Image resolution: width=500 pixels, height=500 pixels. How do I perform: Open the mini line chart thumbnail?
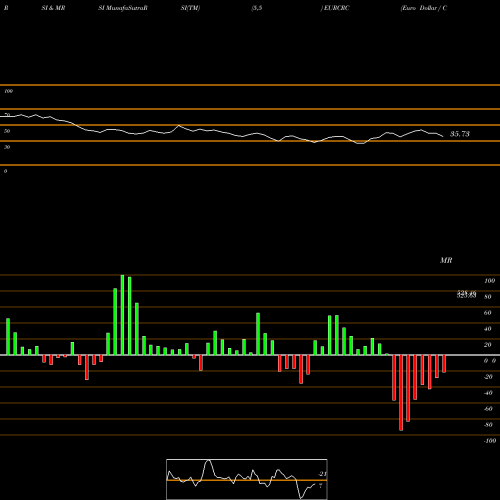[247, 479]
